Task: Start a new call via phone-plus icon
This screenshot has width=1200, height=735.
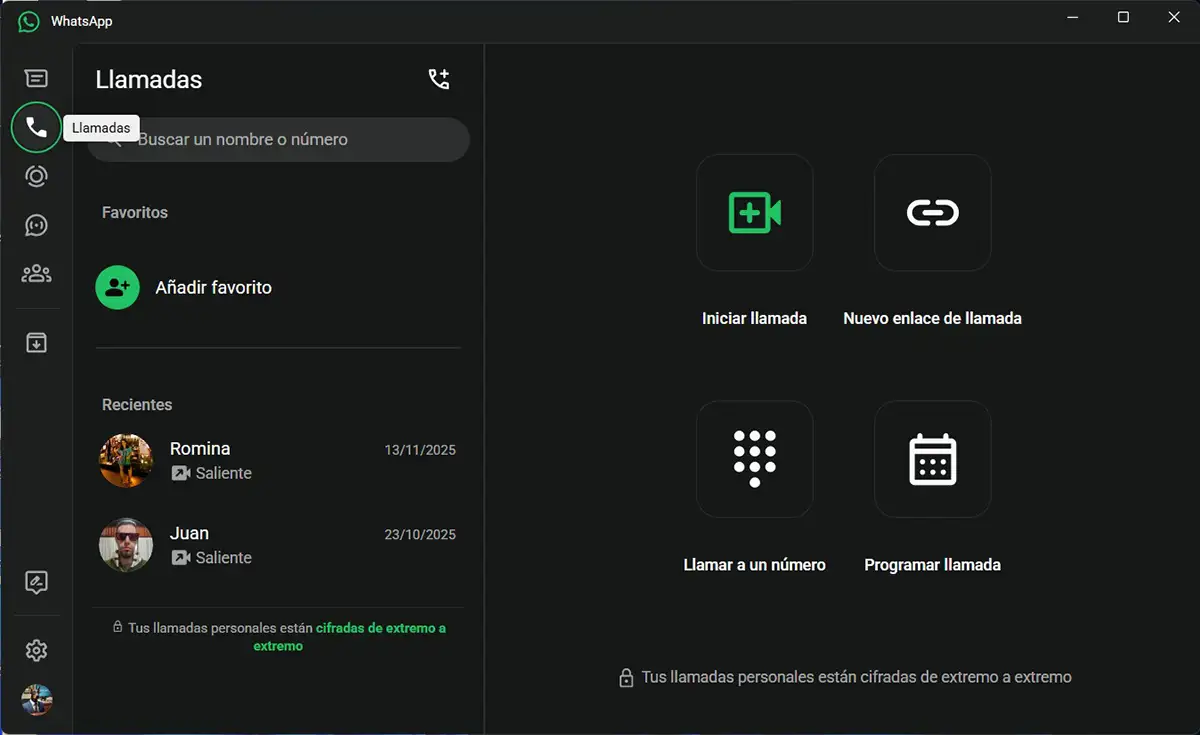Action: point(439,78)
